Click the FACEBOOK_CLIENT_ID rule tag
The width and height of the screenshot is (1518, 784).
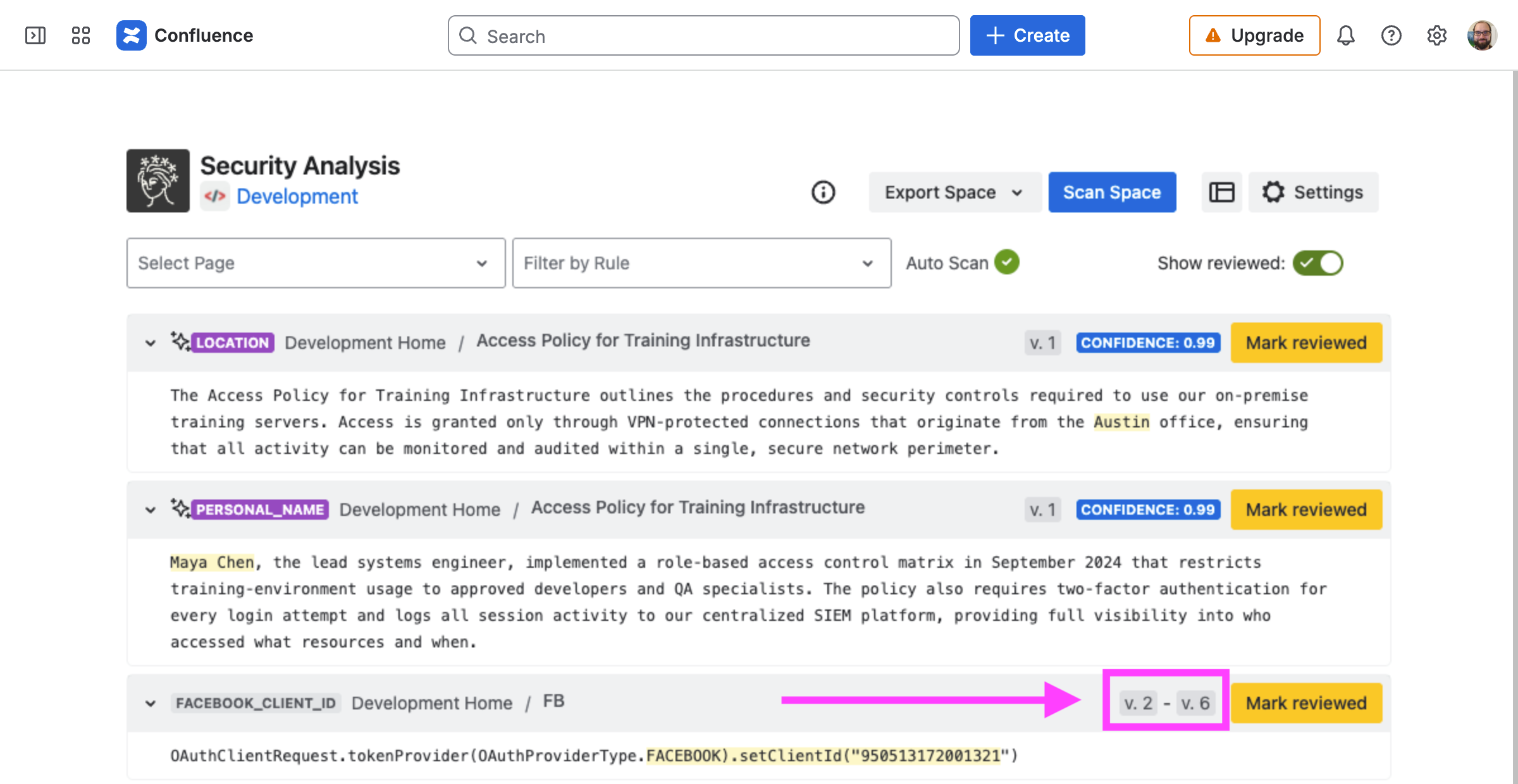tap(256, 703)
